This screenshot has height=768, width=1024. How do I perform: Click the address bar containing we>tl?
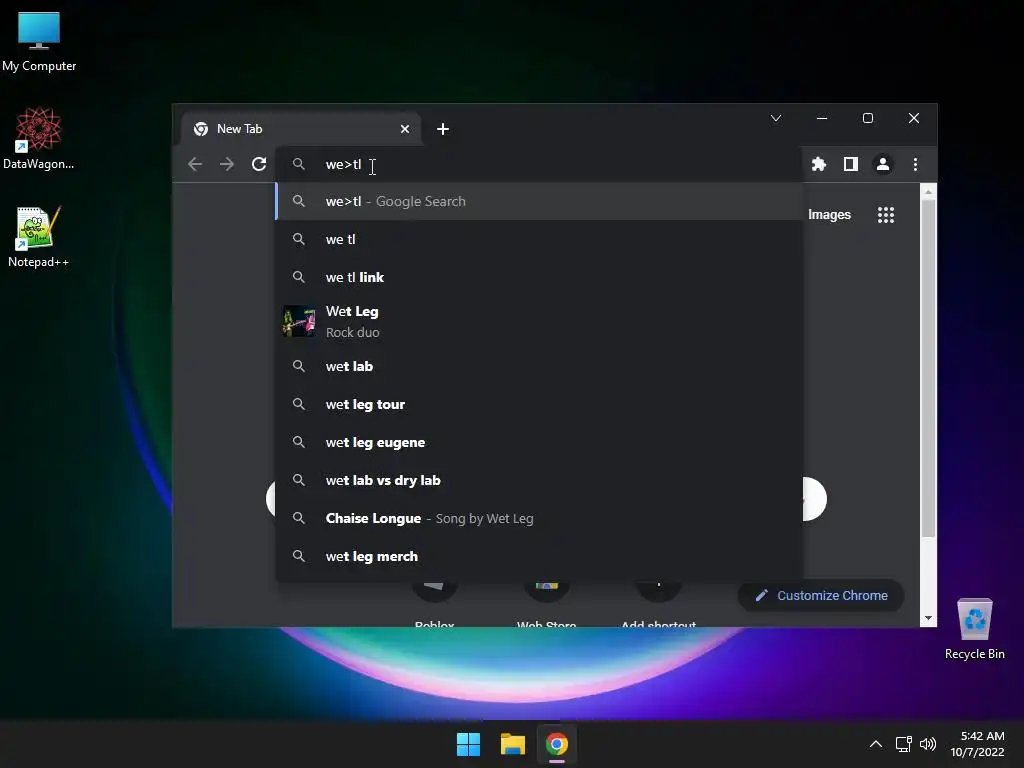(539, 164)
